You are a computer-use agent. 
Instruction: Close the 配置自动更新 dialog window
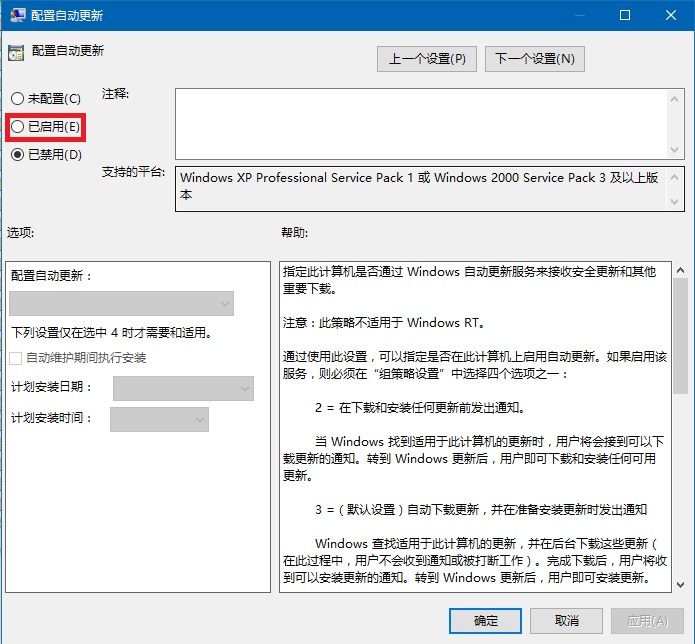671,15
